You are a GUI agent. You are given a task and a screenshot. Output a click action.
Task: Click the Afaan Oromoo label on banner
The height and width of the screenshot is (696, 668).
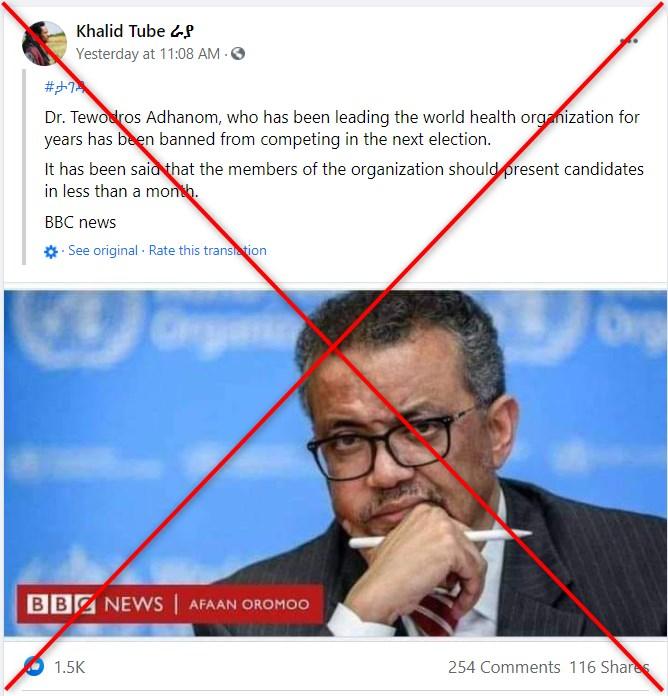coord(249,604)
